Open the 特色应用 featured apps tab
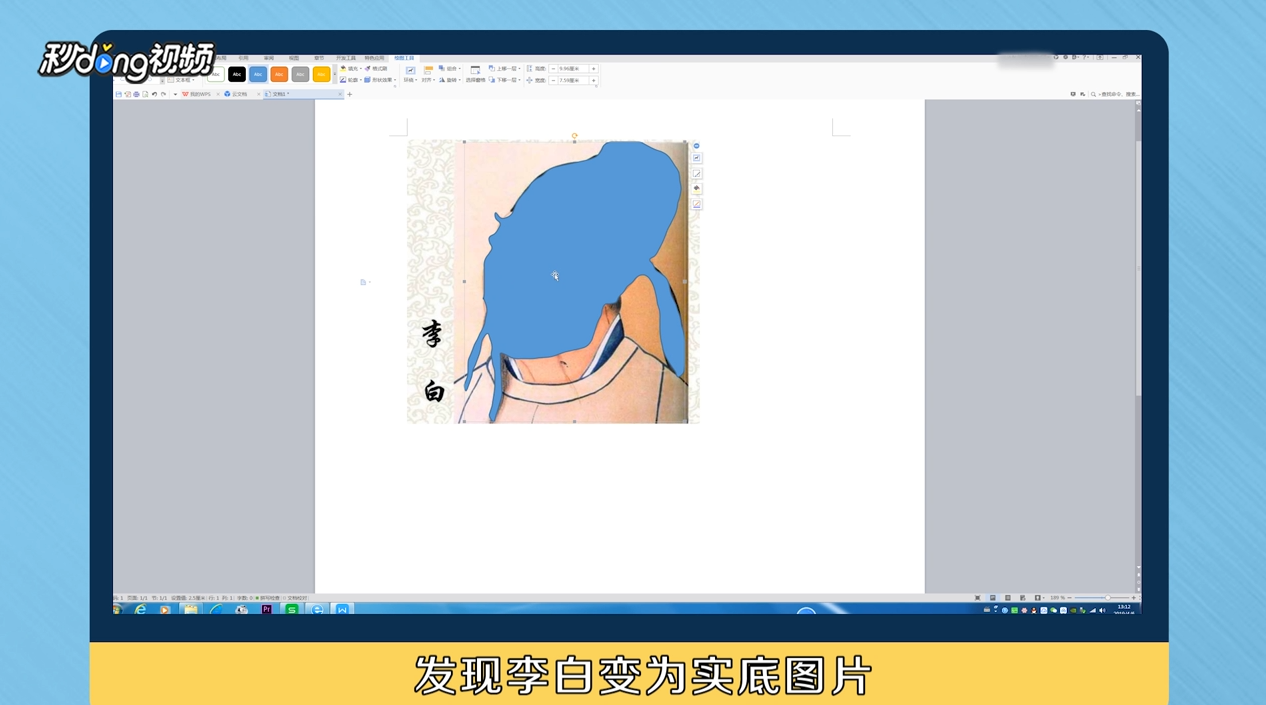The image size is (1266, 705). [374, 58]
